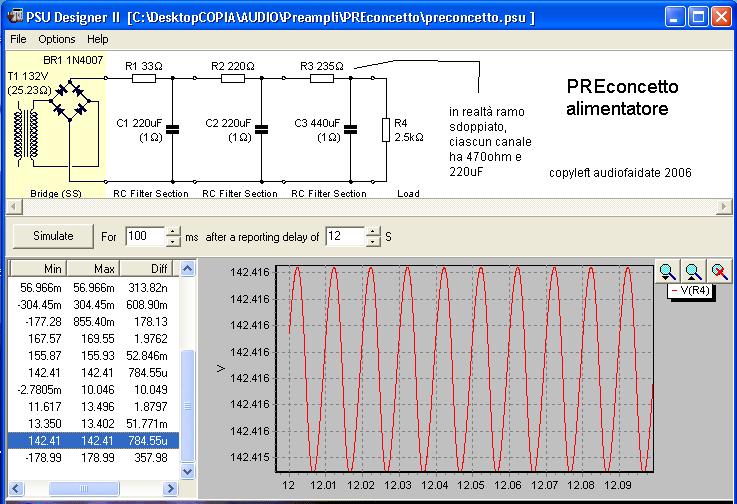Select the C1 220uF capacitor symbol
The height and width of the screenshot is (504, 737).
(172, 130)
